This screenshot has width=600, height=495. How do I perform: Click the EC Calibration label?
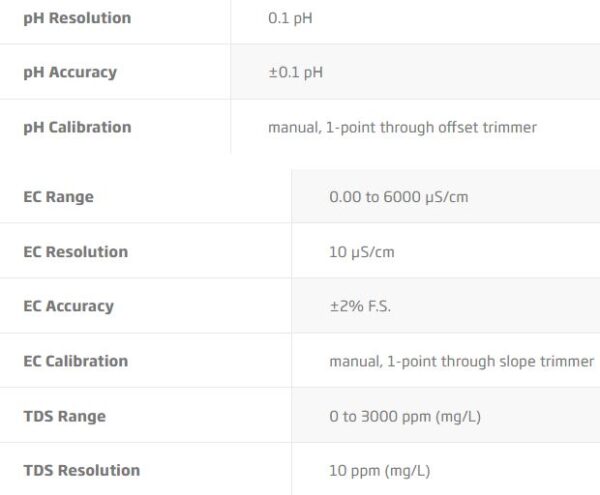point(76,361)
